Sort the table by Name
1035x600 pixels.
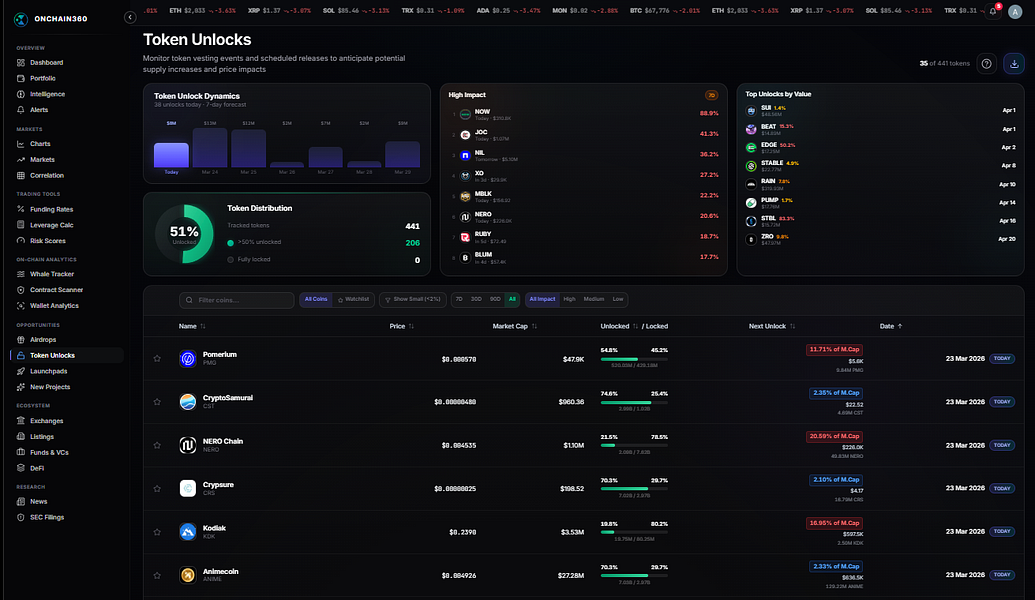click(192, 326)
